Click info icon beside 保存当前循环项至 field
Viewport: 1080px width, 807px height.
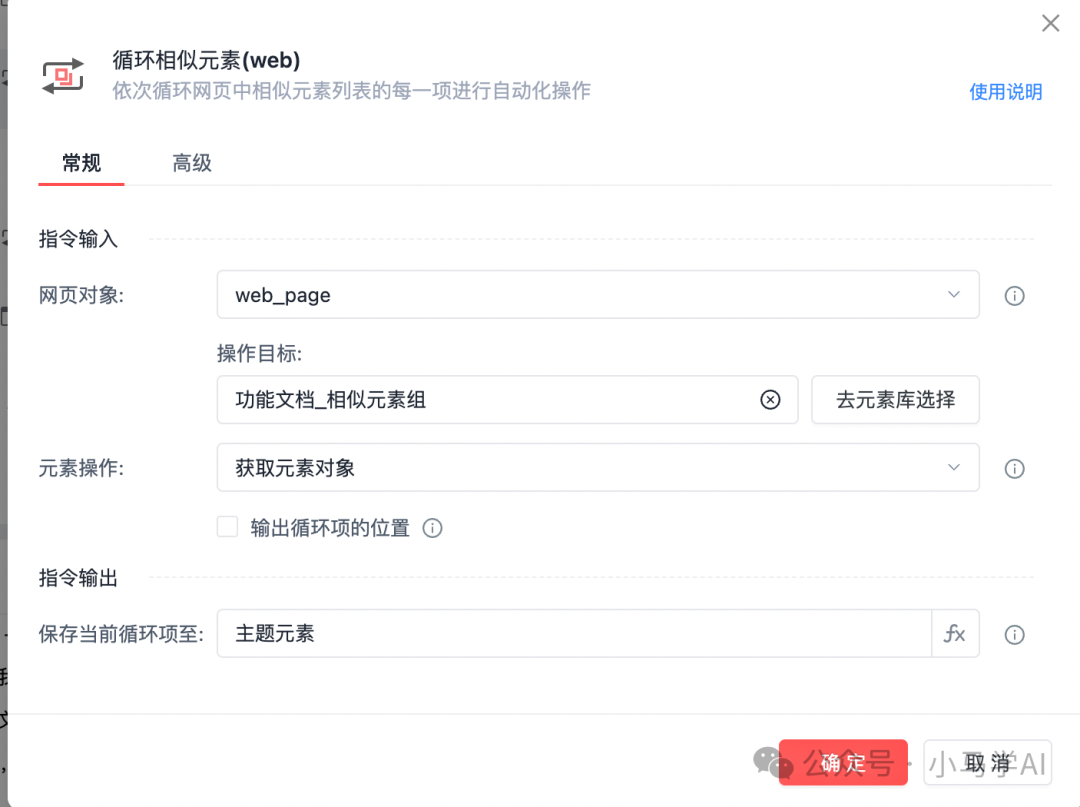(1014, 635)
